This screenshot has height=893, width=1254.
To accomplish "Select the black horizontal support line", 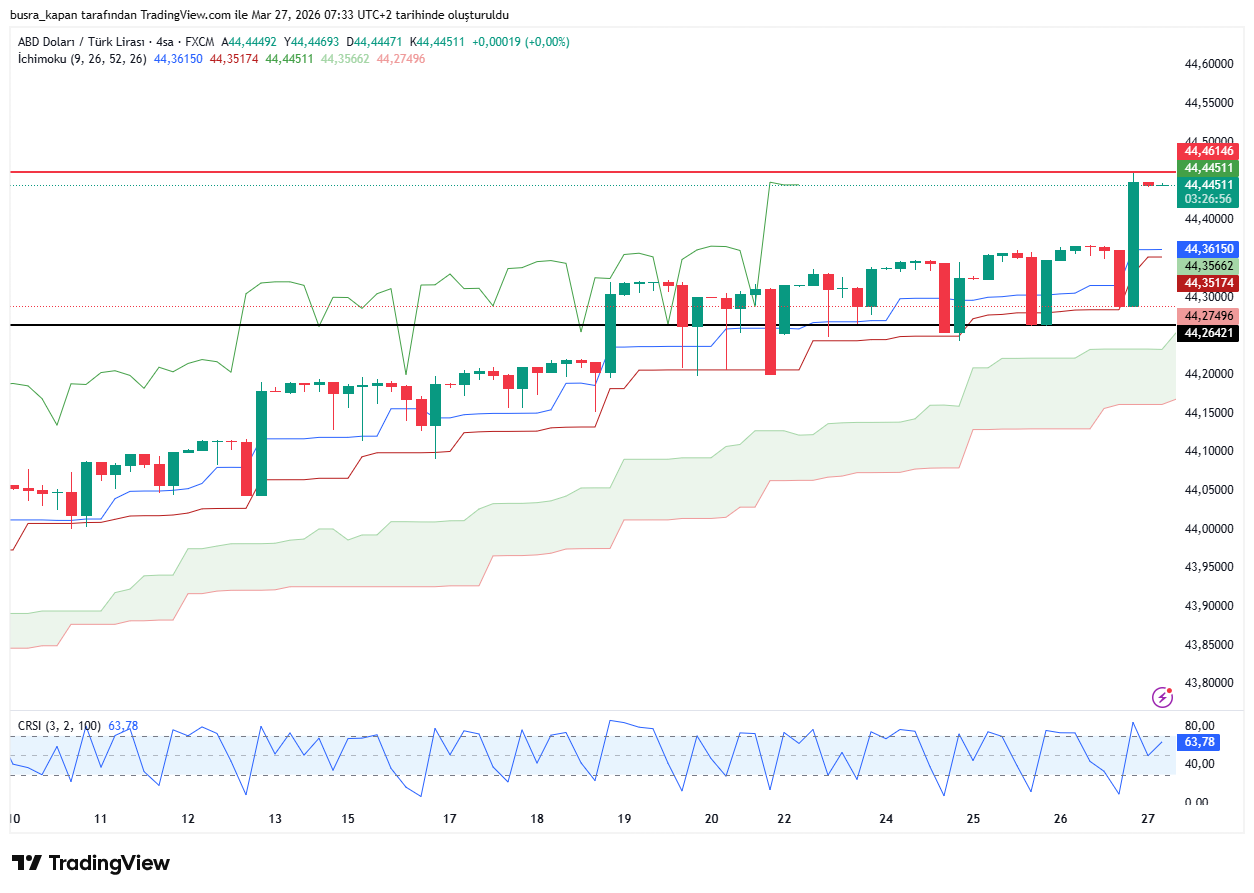I will pos(400,325).
